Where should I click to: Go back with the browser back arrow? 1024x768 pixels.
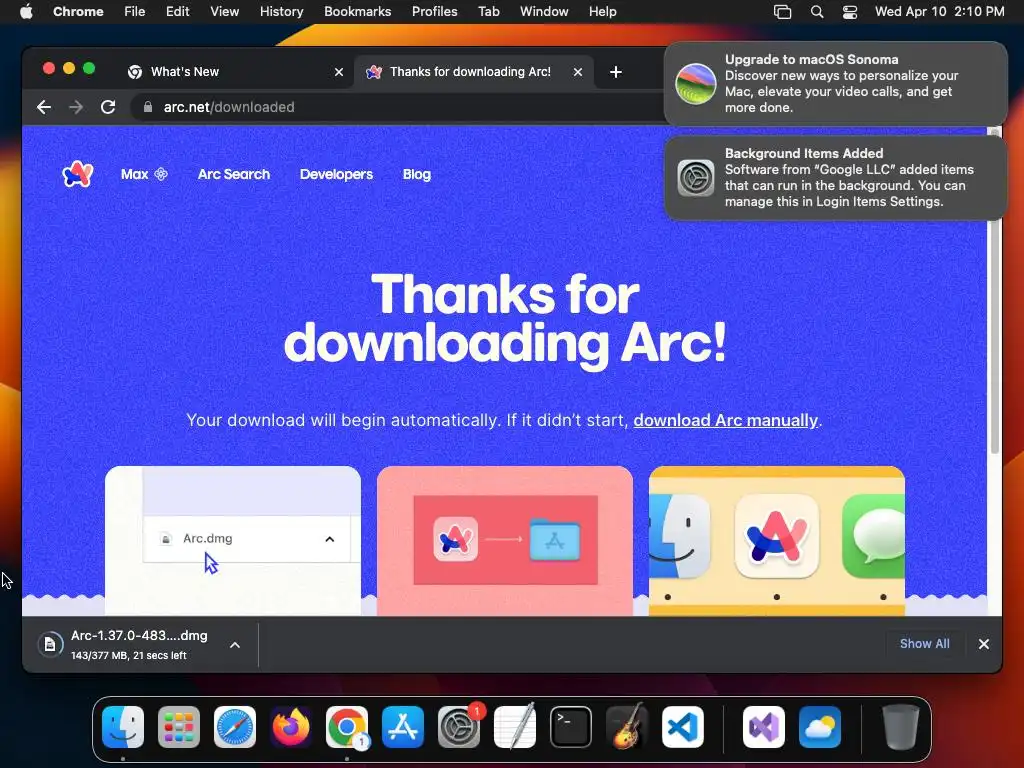pos(44,107)
